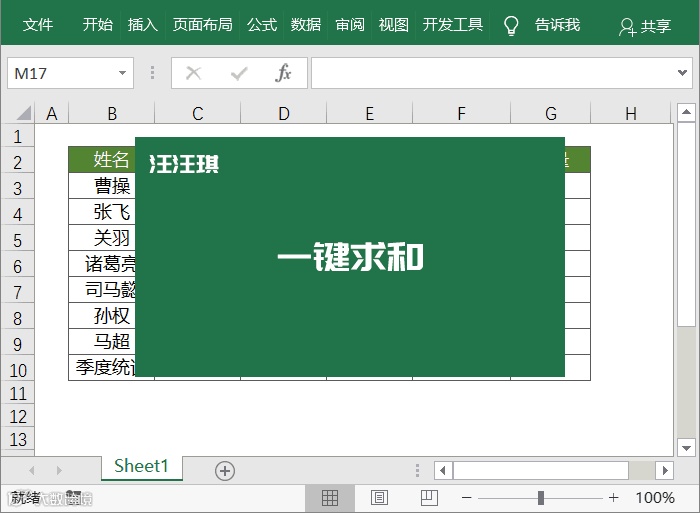Click the zoom in plus button
700x513 pixels.
tap(614, 497)
